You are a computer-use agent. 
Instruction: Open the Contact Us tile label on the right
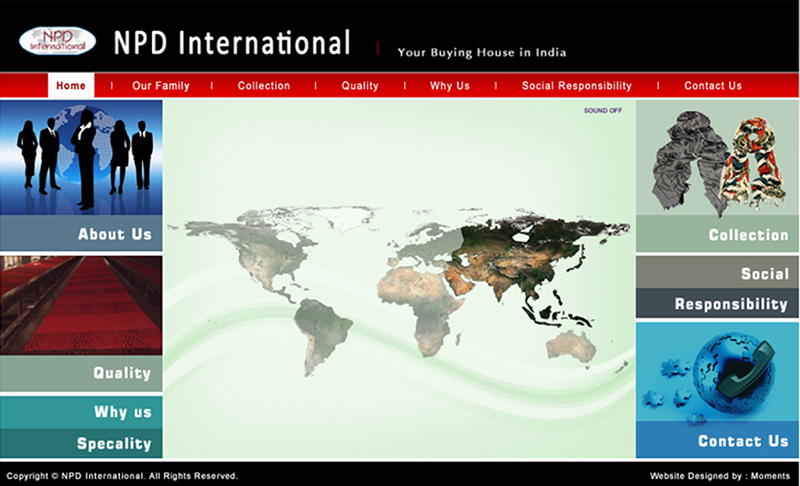[x=717, y=440]
